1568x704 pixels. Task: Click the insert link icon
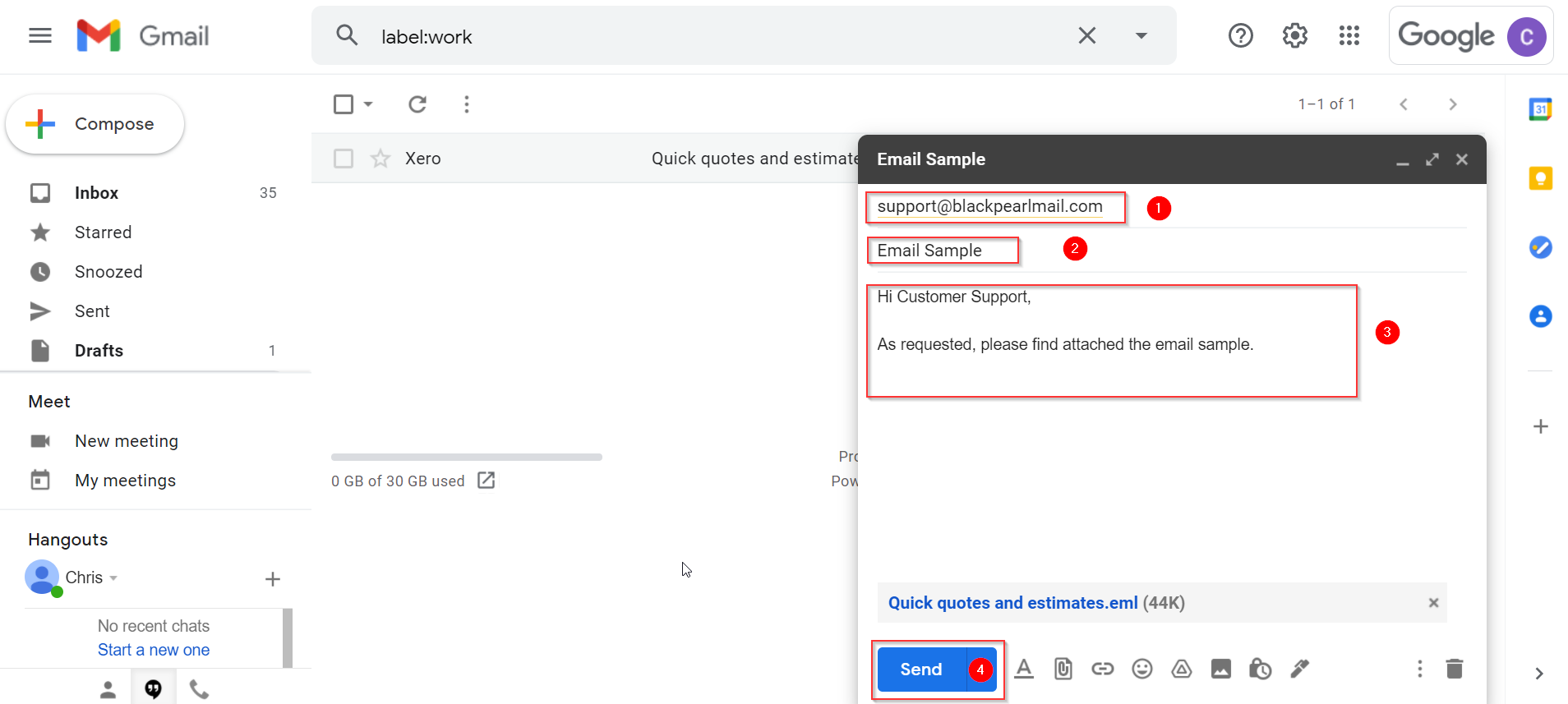point(1102,669)
